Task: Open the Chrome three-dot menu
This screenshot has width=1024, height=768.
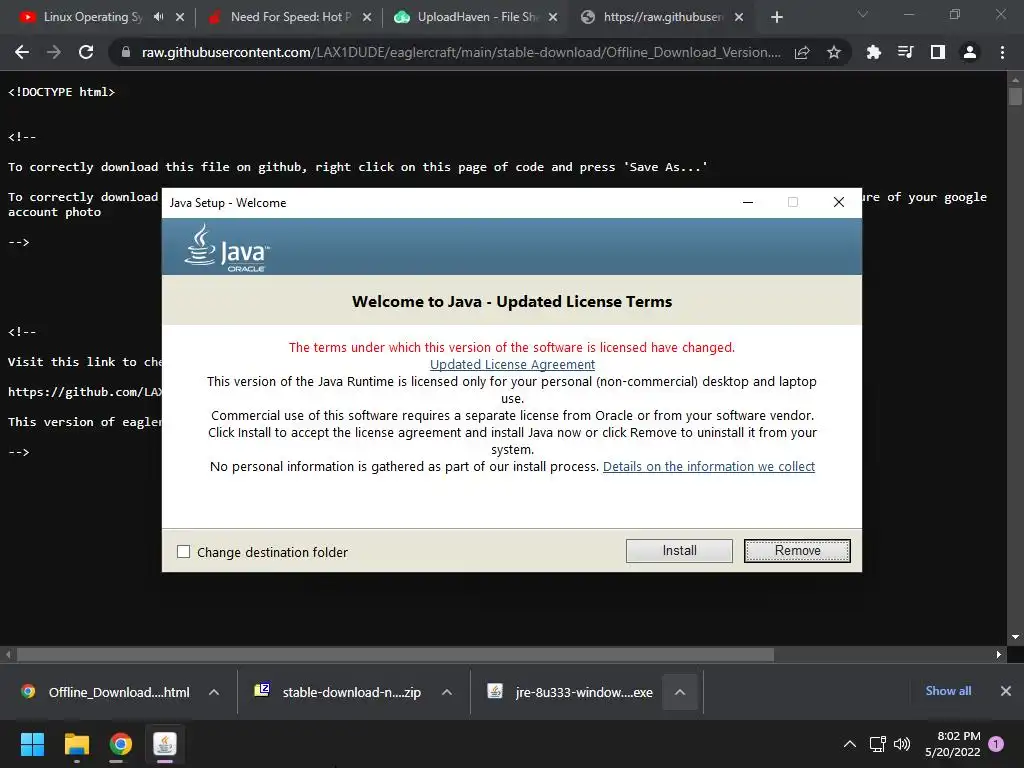Action: point(1002,52)
